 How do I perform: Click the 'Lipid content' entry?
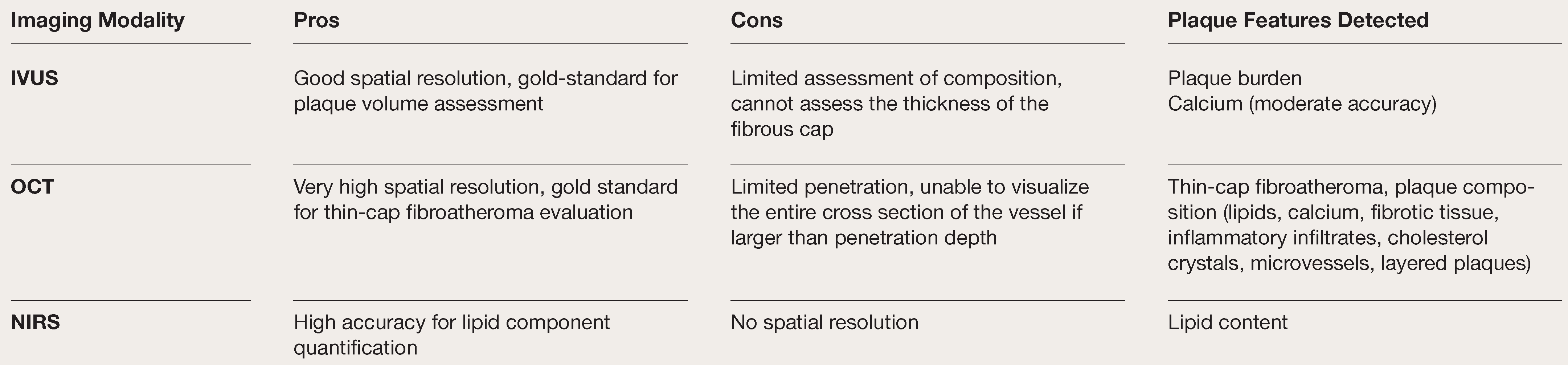point(1227,323)
